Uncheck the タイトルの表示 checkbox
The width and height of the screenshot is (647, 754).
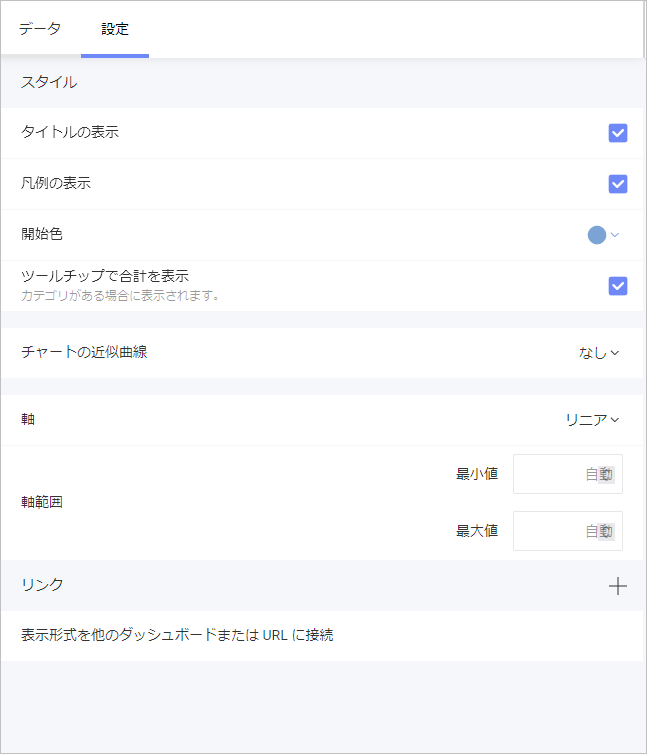coord(618,133)
